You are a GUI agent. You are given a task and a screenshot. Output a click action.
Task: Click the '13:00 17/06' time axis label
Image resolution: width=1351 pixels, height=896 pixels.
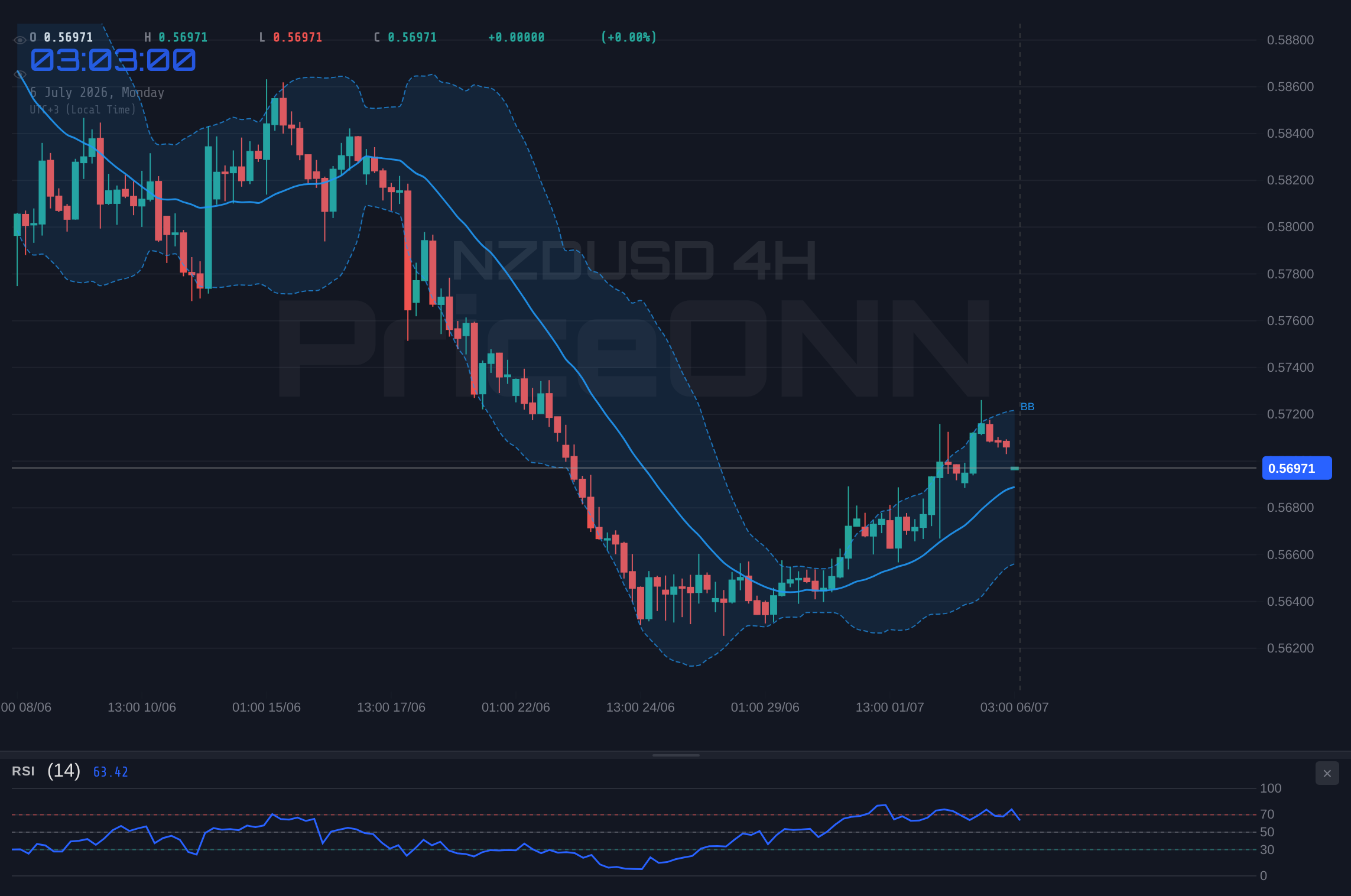coord(391,707)
